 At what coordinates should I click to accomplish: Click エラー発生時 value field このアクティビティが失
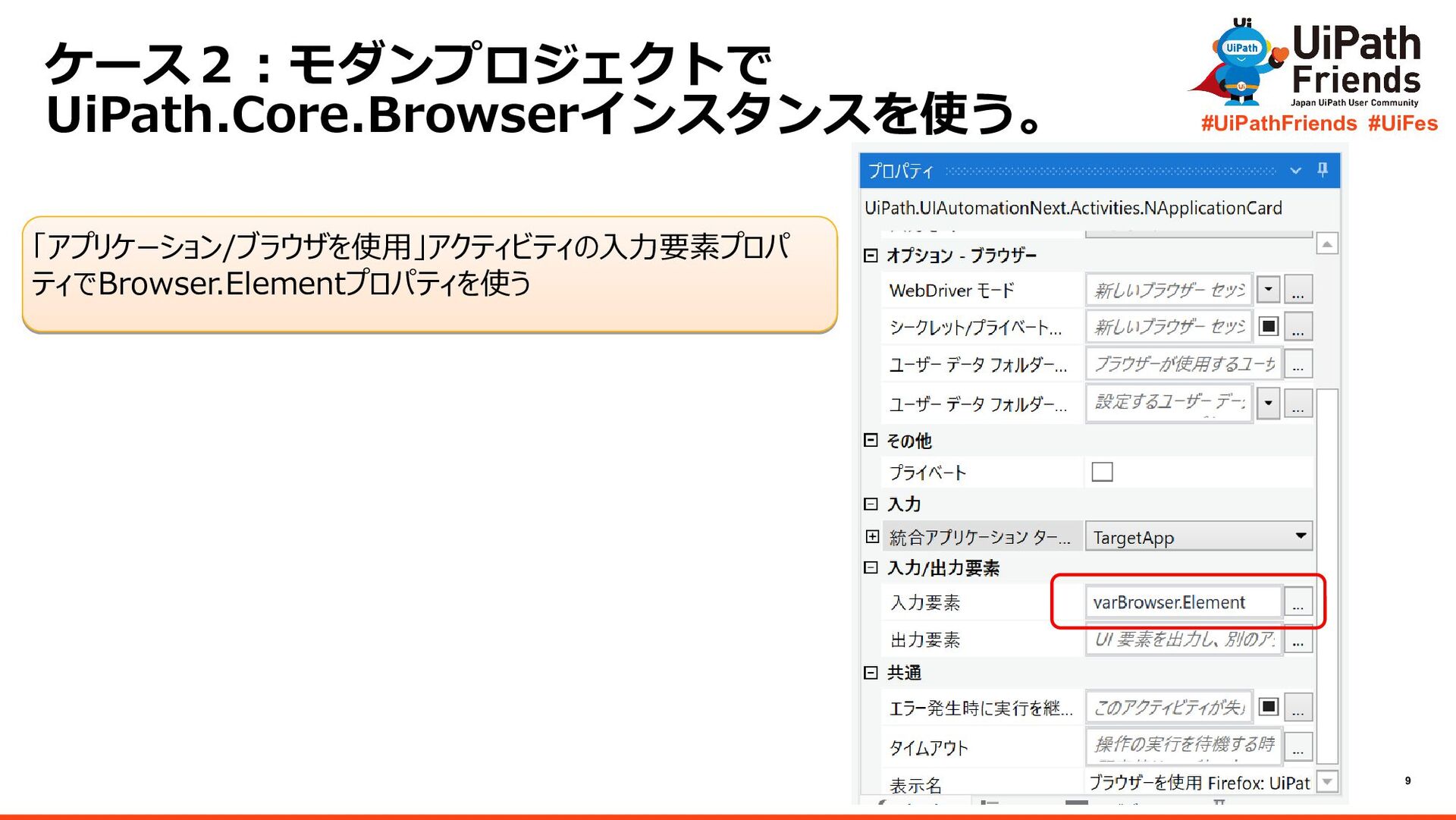(1169, 707)
